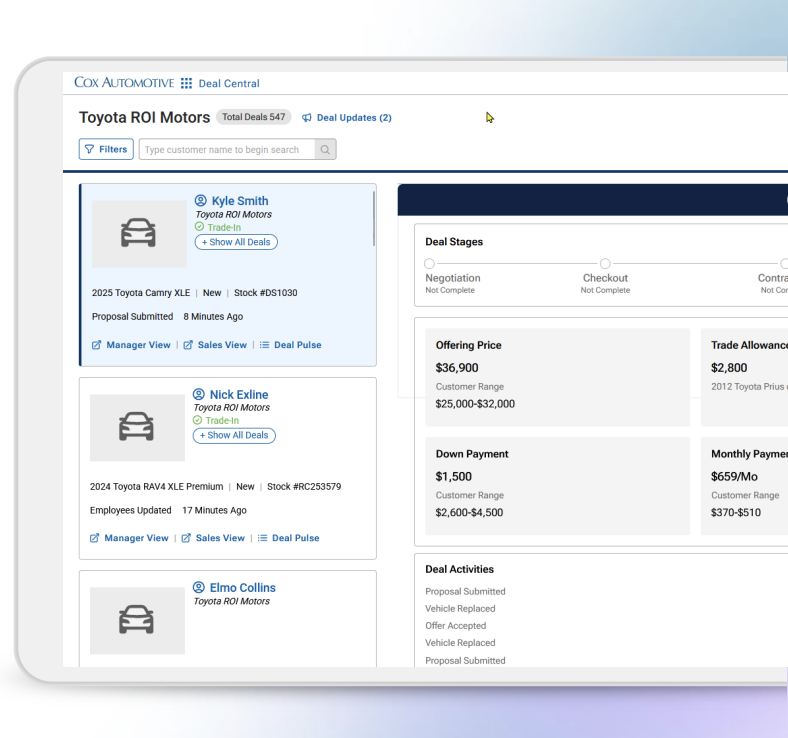Click Manager View external-link icon on Nick Exline card
The width and height of the screenshot is (788, 738).
(94, 538)
